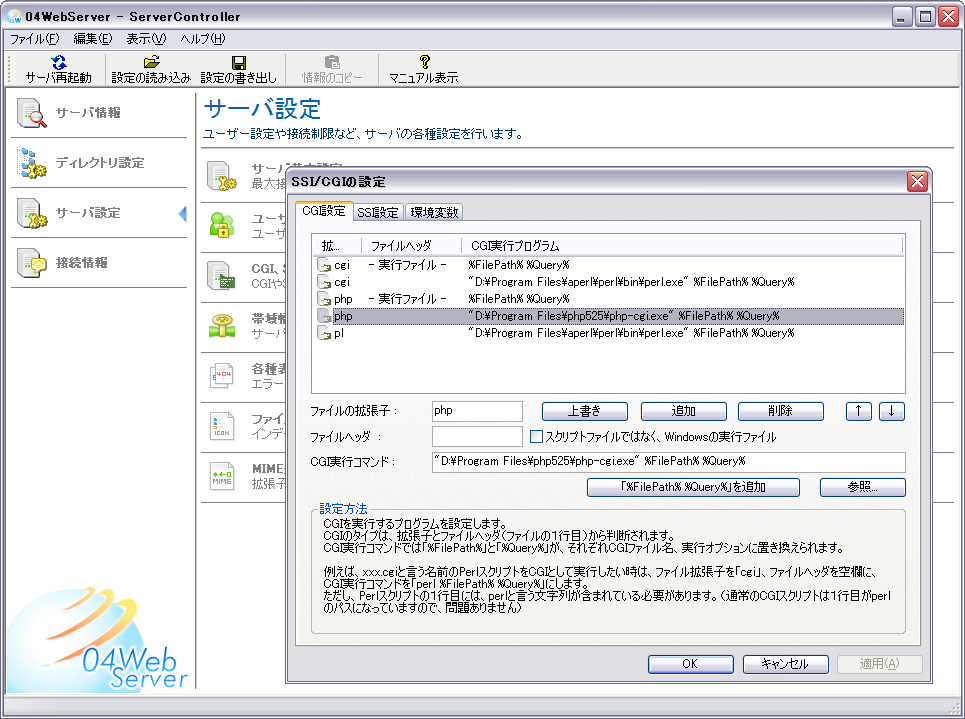Click the キャンセル button
This screenshot has height=719, width=965.
[785, 664]
